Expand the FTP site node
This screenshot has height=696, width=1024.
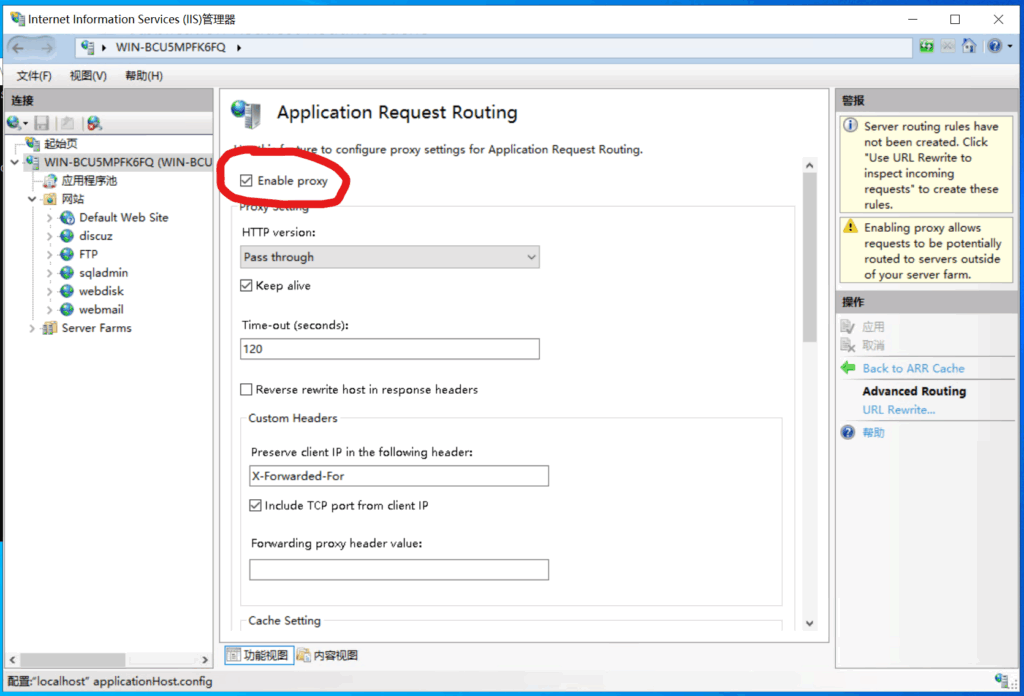pyautogui.click(x=50, y=254)
